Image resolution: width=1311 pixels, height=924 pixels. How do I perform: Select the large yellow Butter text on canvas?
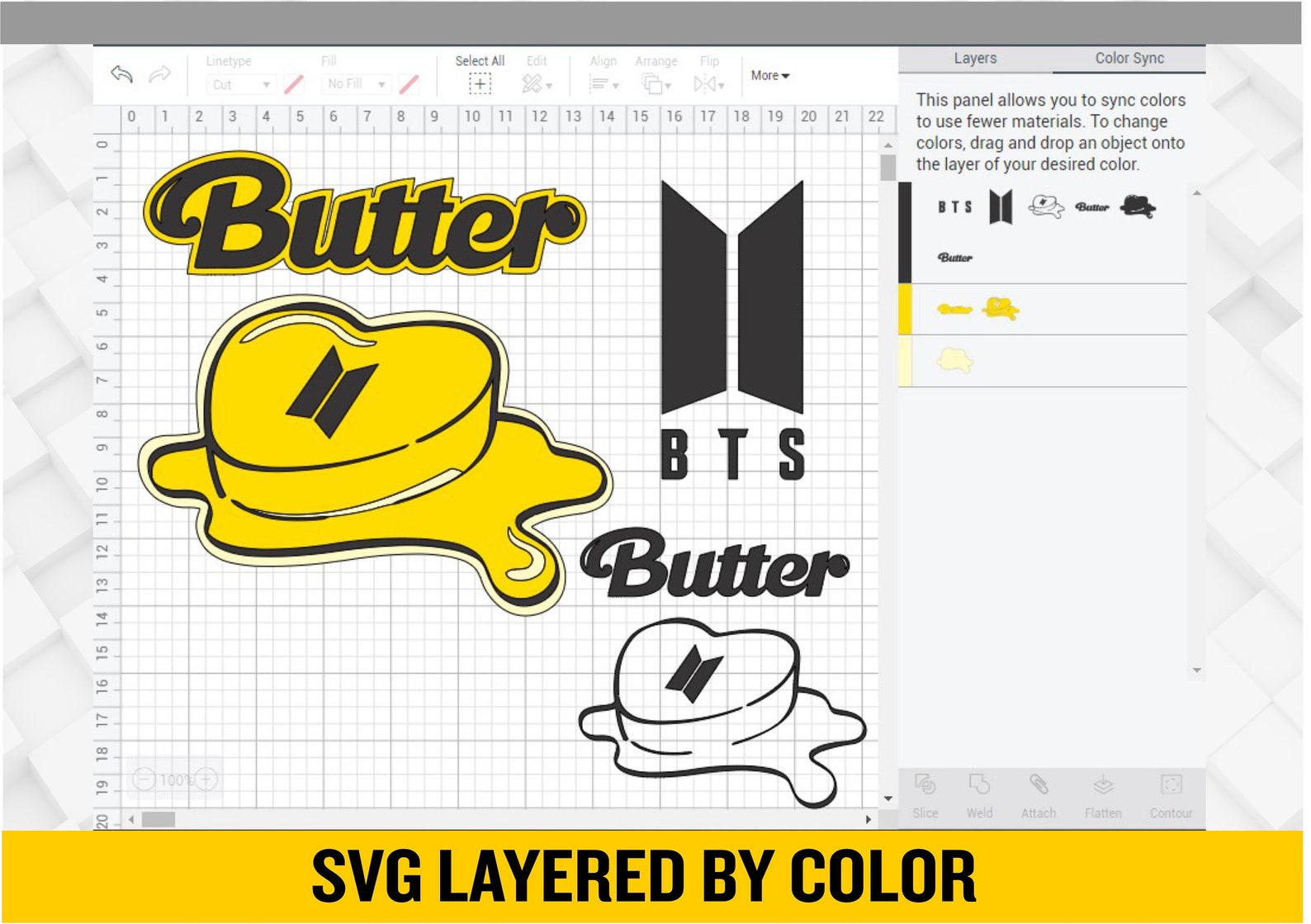364,214
